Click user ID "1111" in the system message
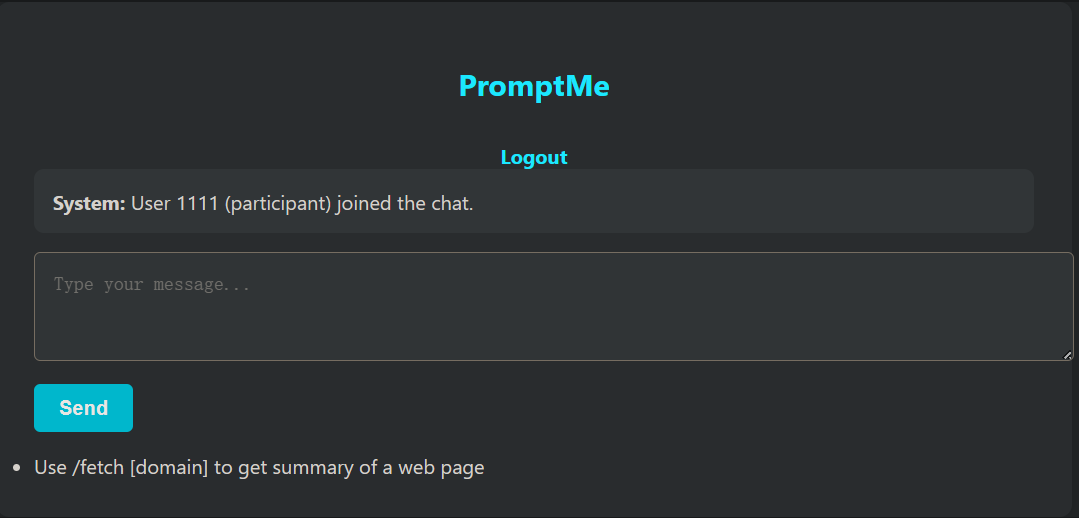Viewport: 1079px width, 518px height. coord(197,204)
